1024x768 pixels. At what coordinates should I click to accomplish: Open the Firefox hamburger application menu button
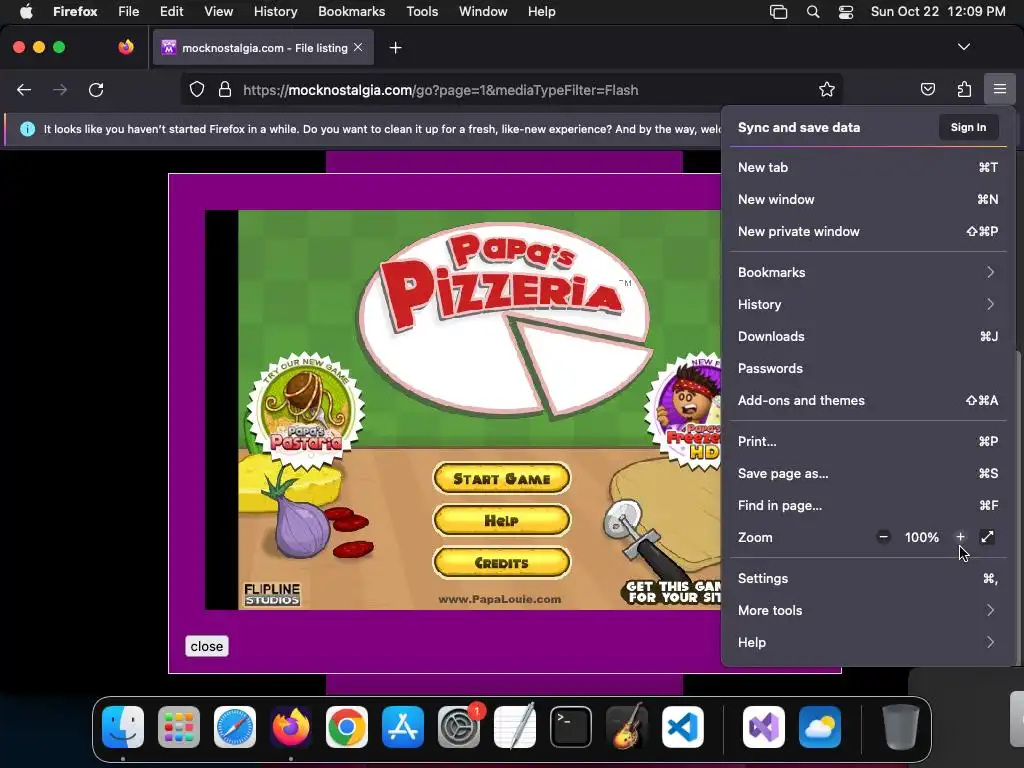coord(999,89)
